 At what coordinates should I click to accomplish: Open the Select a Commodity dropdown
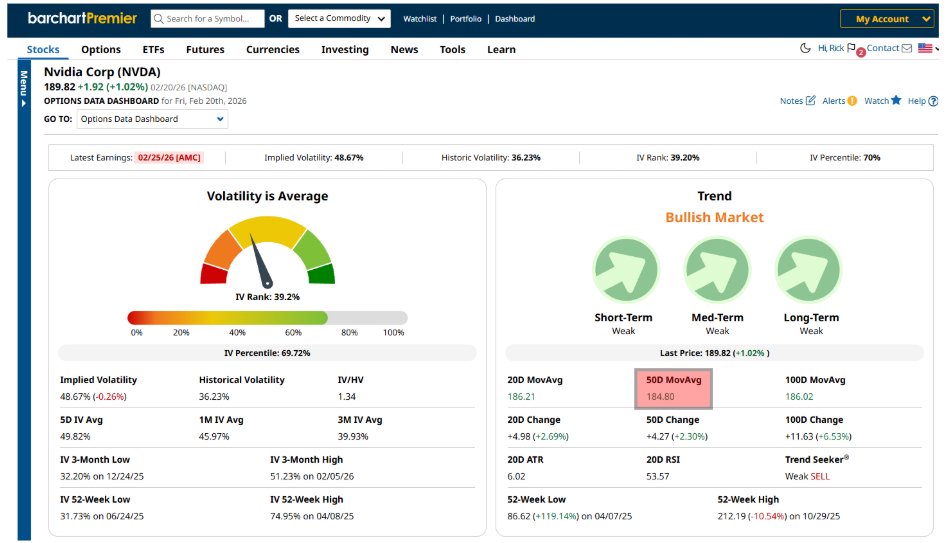point(340,19)
